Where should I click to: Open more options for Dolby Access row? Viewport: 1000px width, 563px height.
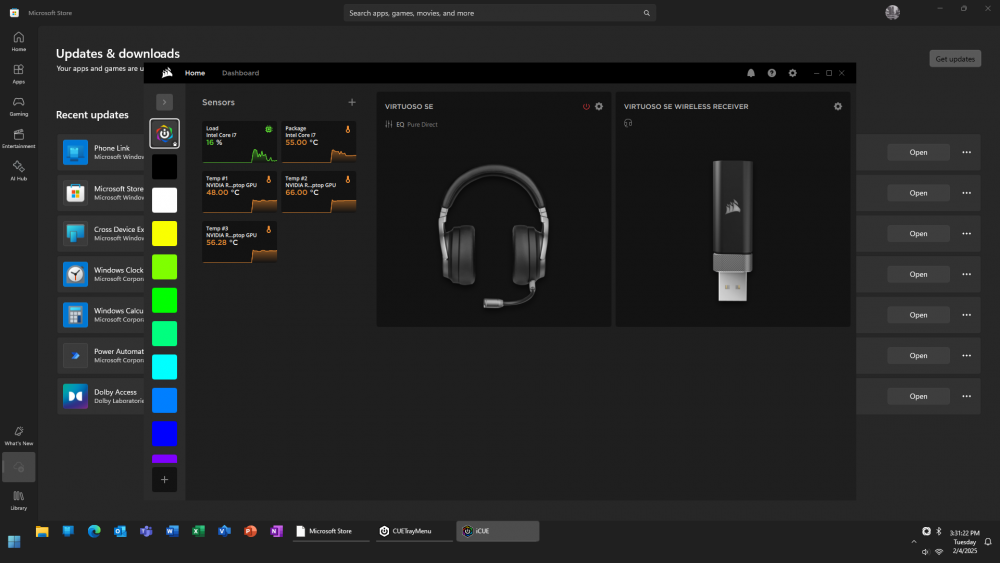coord(967,396)
